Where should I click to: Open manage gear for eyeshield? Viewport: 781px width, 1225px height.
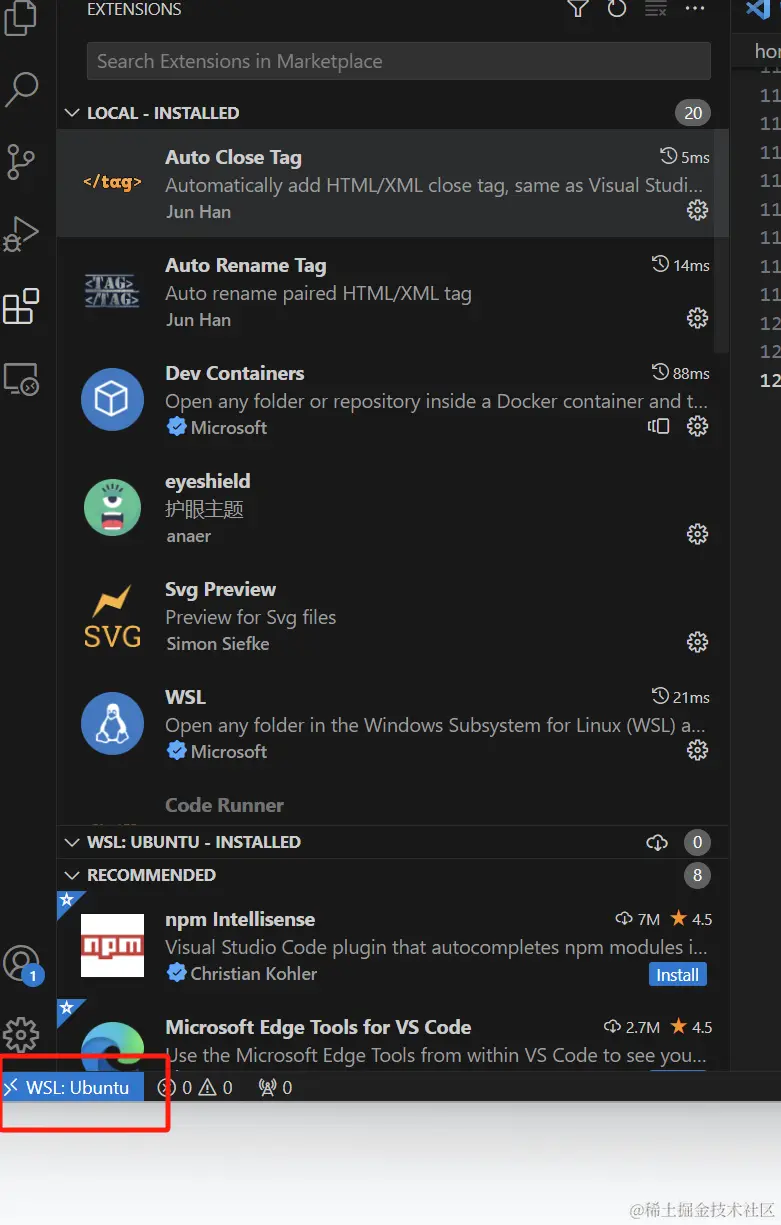click(x=698, y=534)
